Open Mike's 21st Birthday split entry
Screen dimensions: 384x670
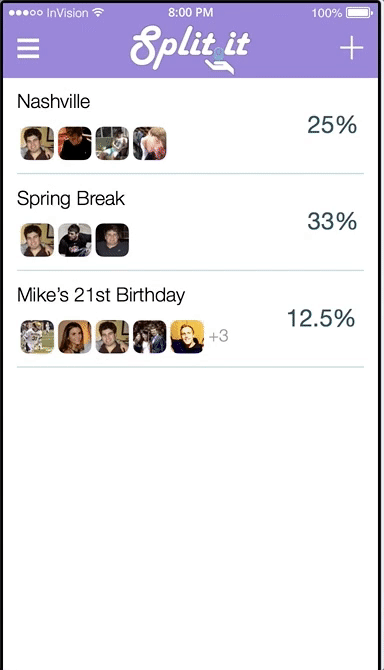191,319
